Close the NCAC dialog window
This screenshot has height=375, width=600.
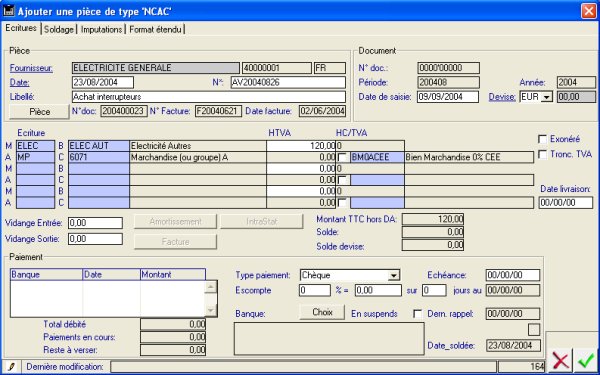[x=589, y=11]
